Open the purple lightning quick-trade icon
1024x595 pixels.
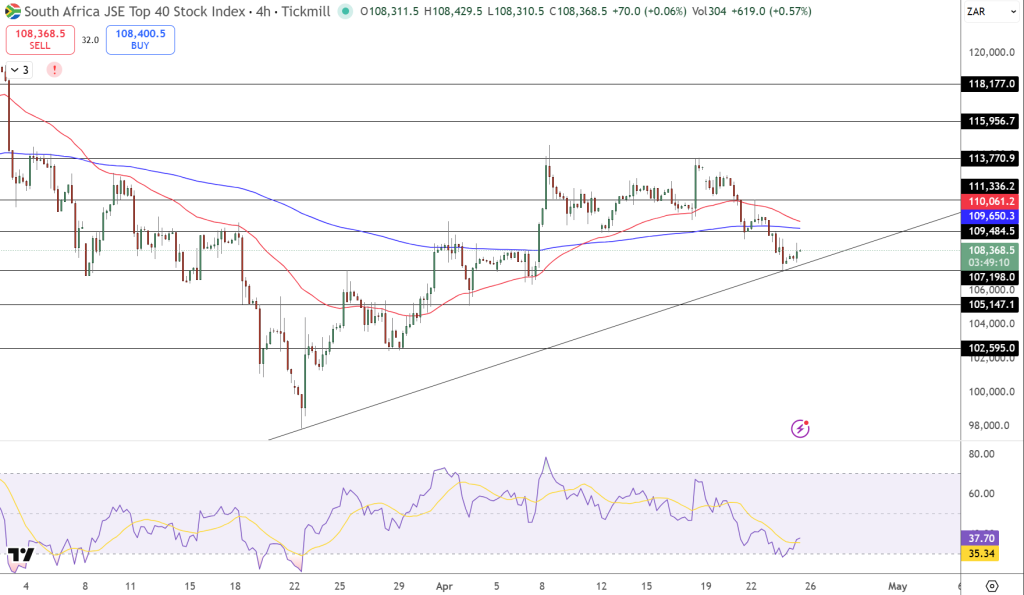click(x=798, y=428)
